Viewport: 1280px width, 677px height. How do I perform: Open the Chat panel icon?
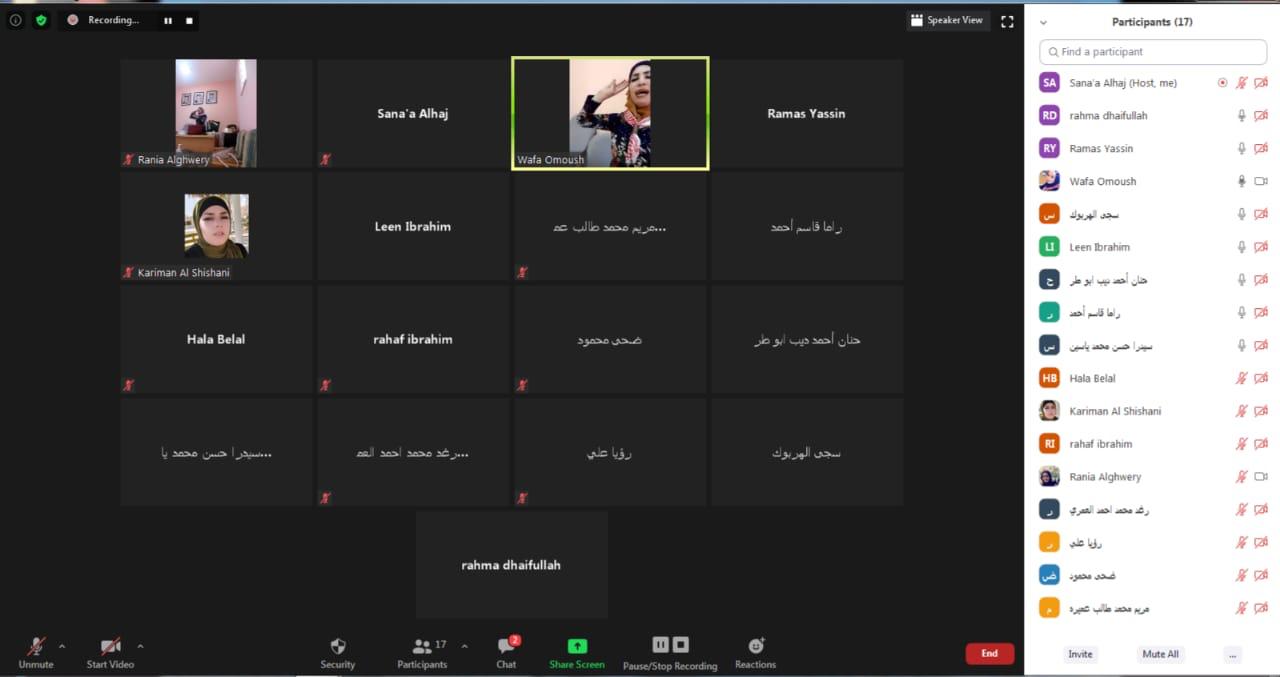click(x=506, y=647)
